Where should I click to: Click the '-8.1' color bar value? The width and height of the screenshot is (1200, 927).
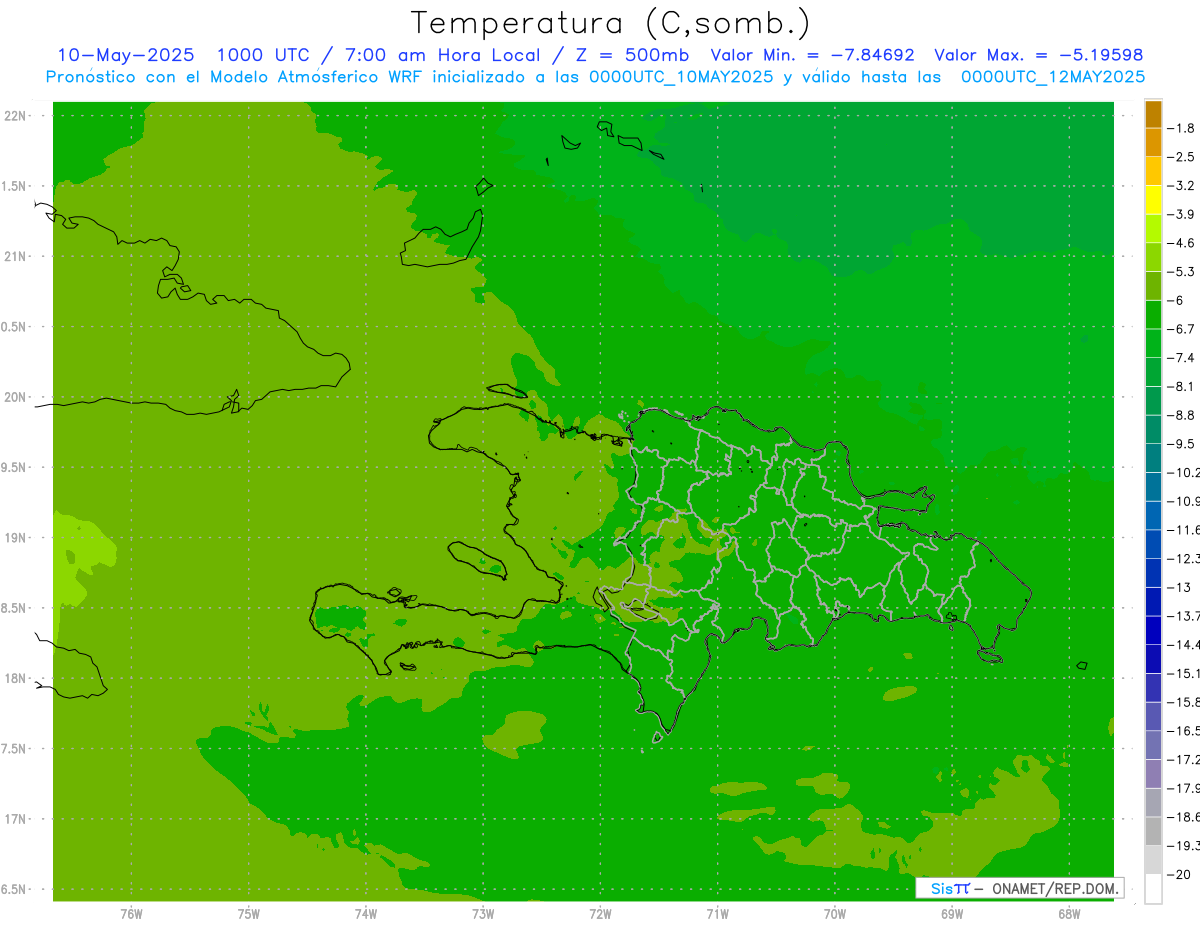pyautogui.click(x=1180, y=386)
